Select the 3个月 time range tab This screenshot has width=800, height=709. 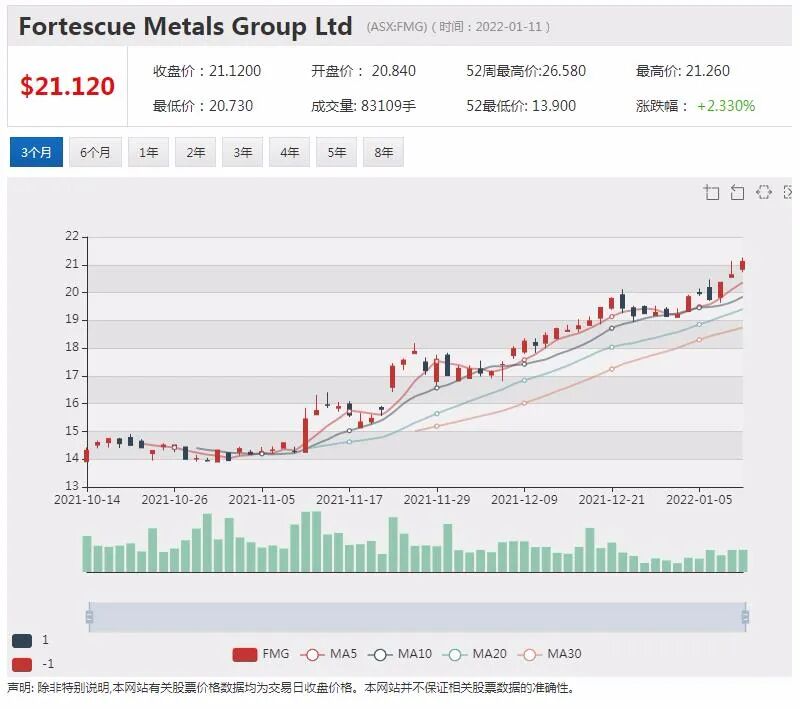tap(36, 152)
